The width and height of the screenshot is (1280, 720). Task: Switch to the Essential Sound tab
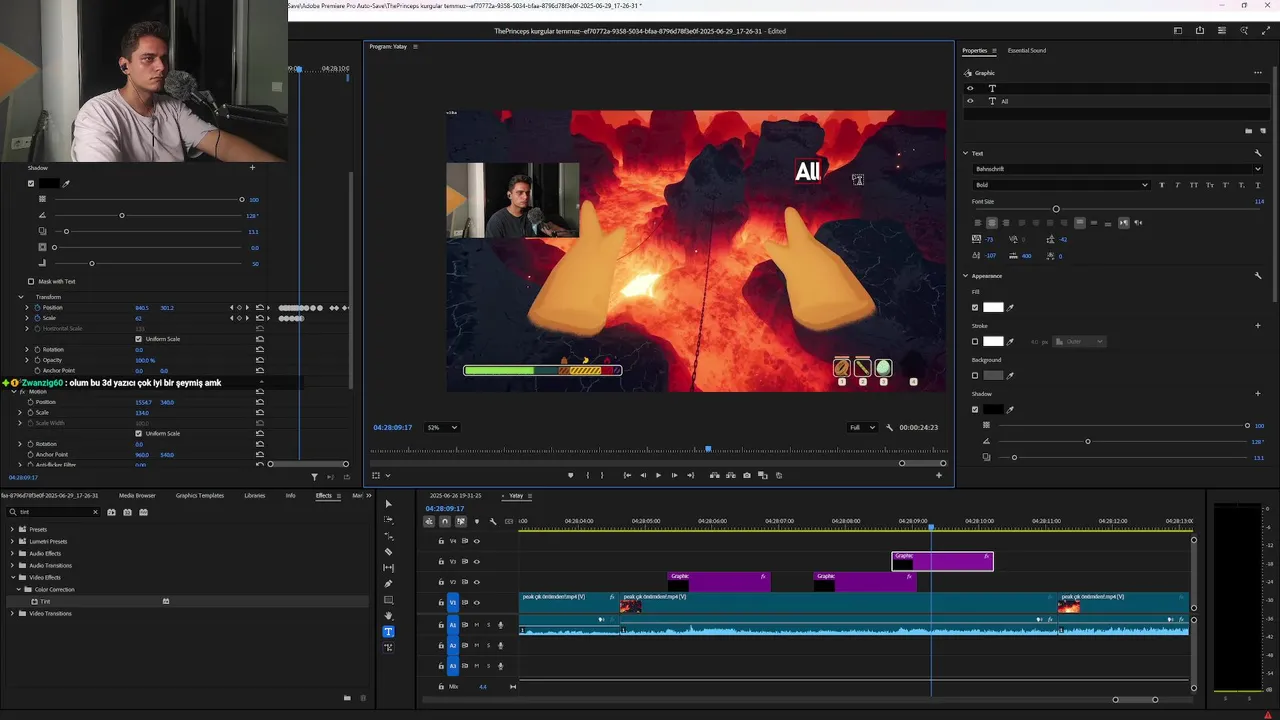pyautogui.click(x=1027, y=50)
